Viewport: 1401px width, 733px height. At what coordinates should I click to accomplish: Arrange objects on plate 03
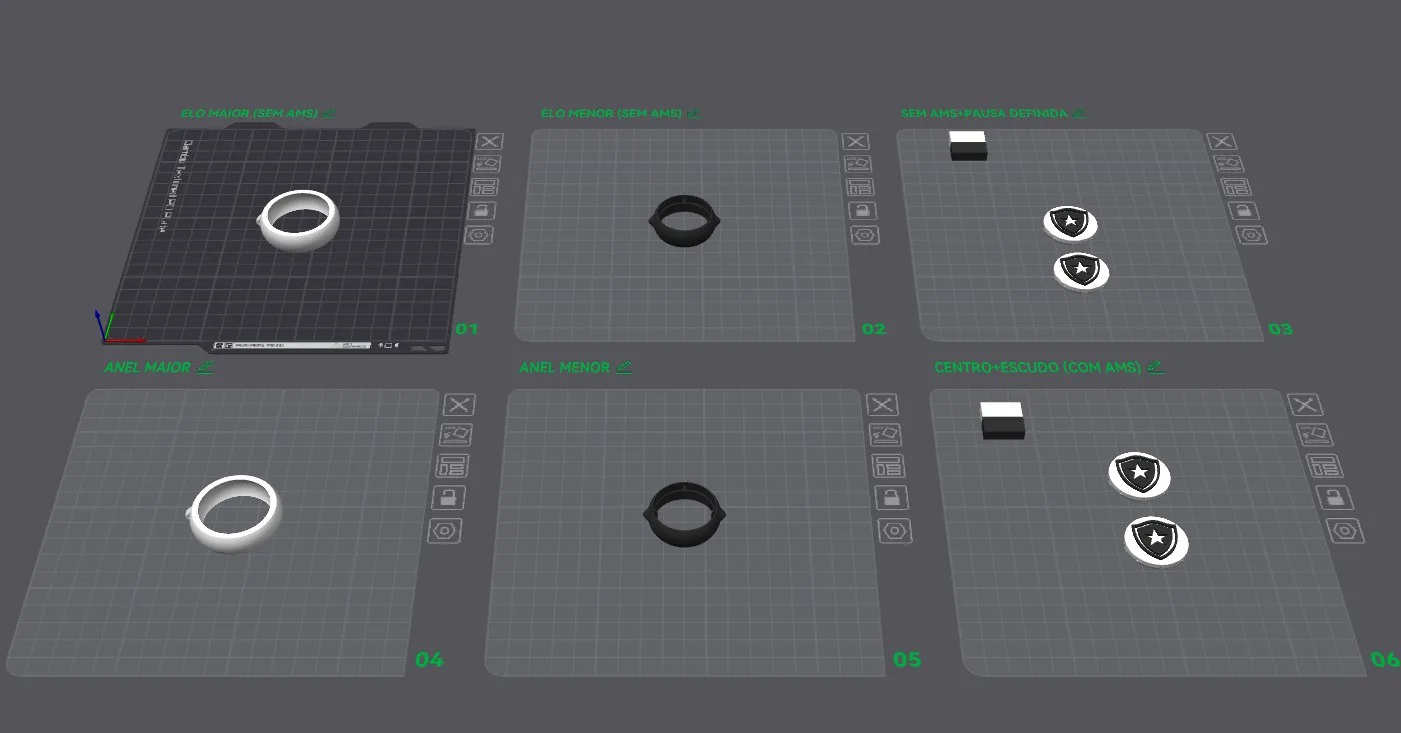1234,187
